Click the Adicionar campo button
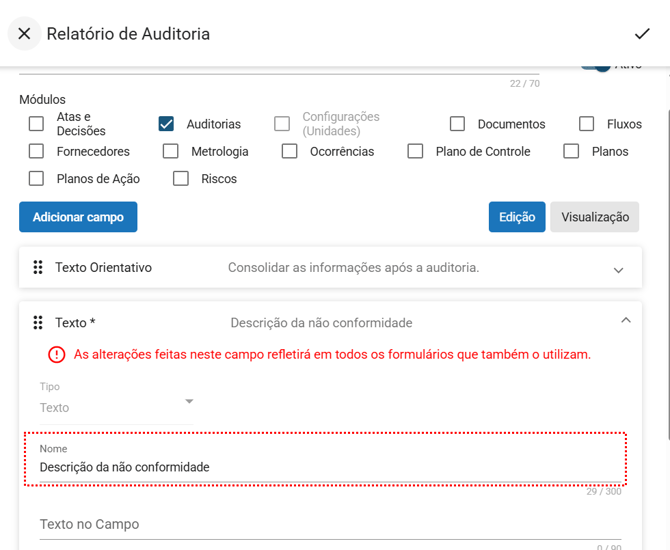This screenshot has height=550, width=670. (78, 217)
